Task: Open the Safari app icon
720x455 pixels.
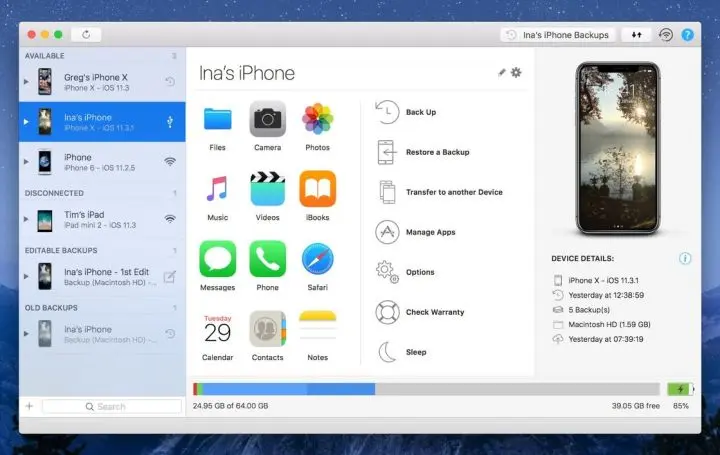Action: (x=317, y=259)
